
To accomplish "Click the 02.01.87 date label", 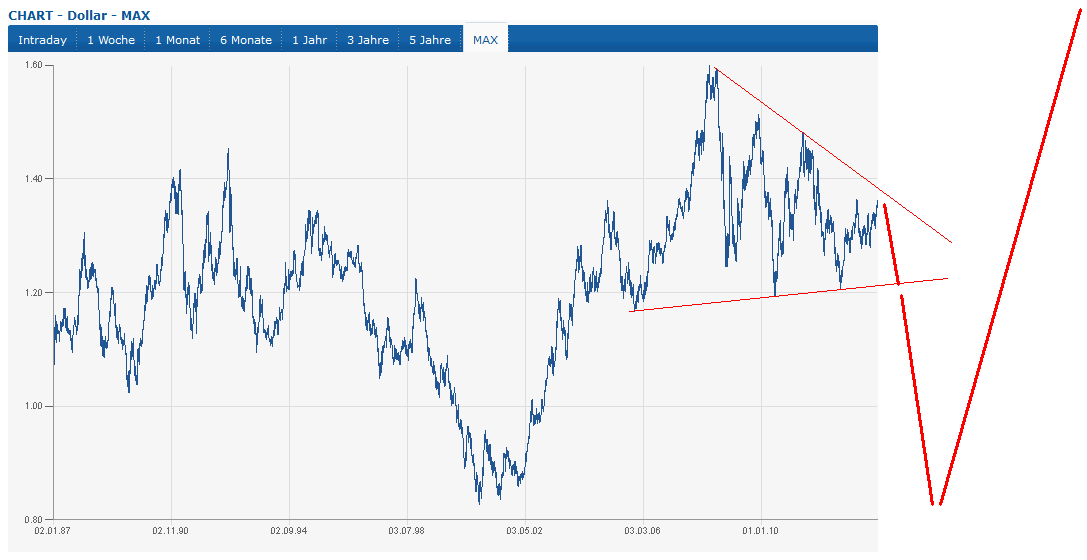I will [x=52, y=530].
